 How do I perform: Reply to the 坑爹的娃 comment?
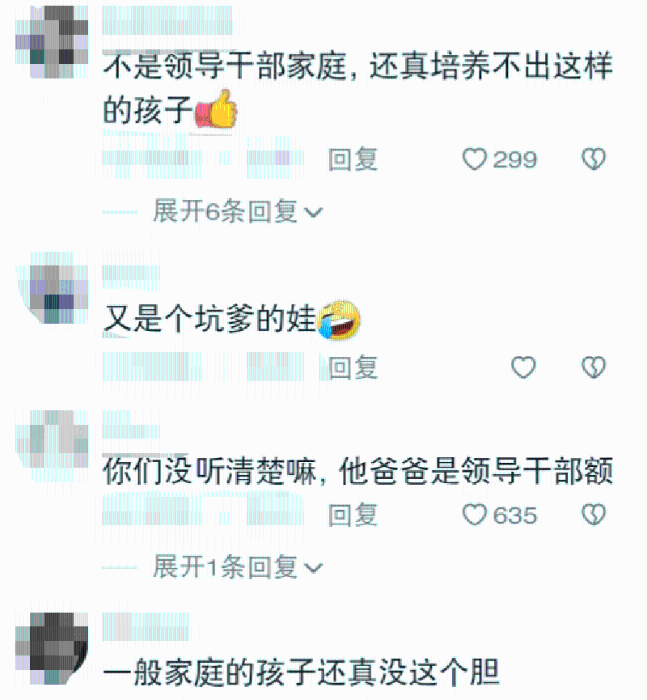tap(353, 367)
